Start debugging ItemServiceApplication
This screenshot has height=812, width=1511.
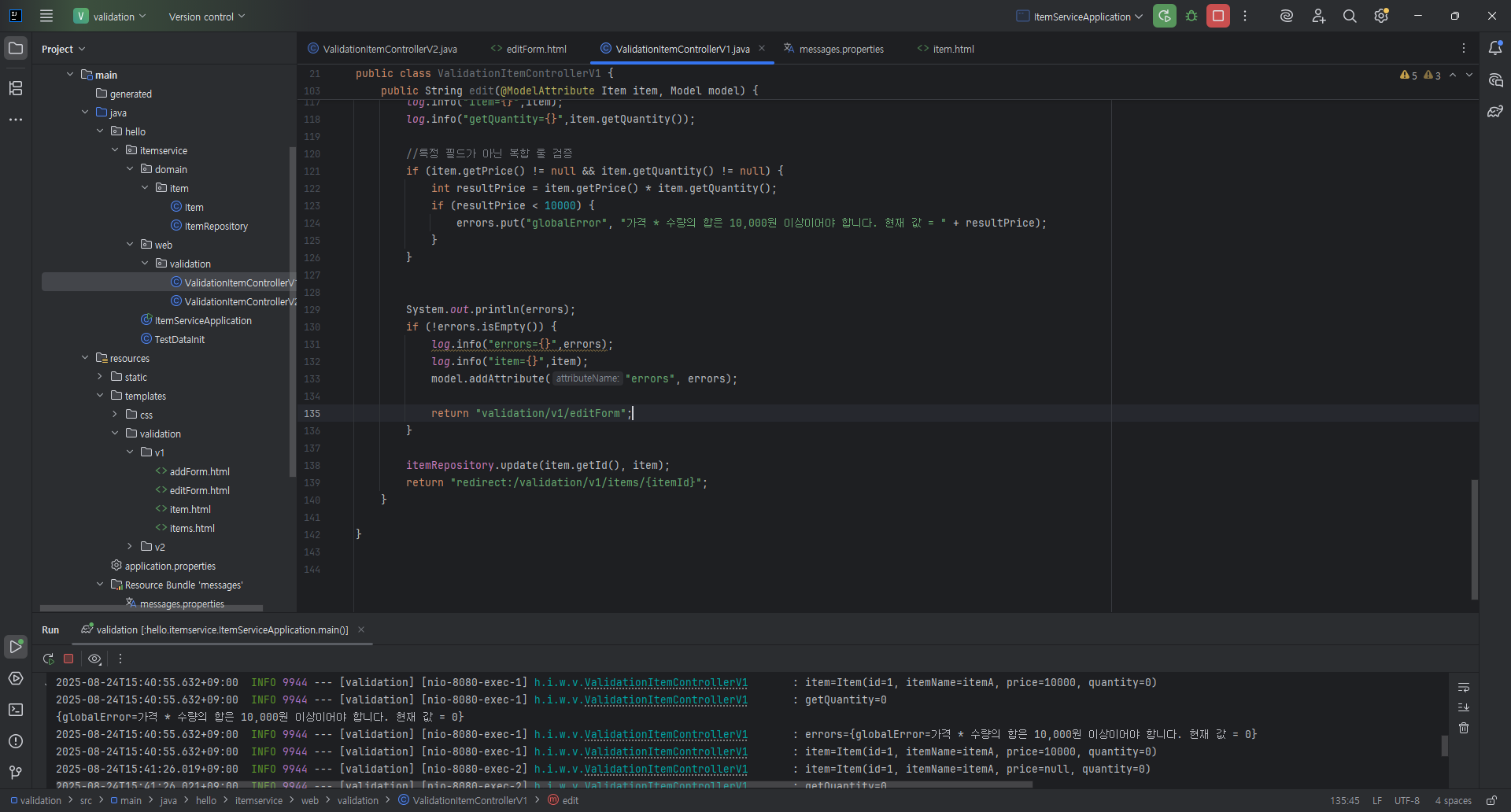coord(1191,16)
